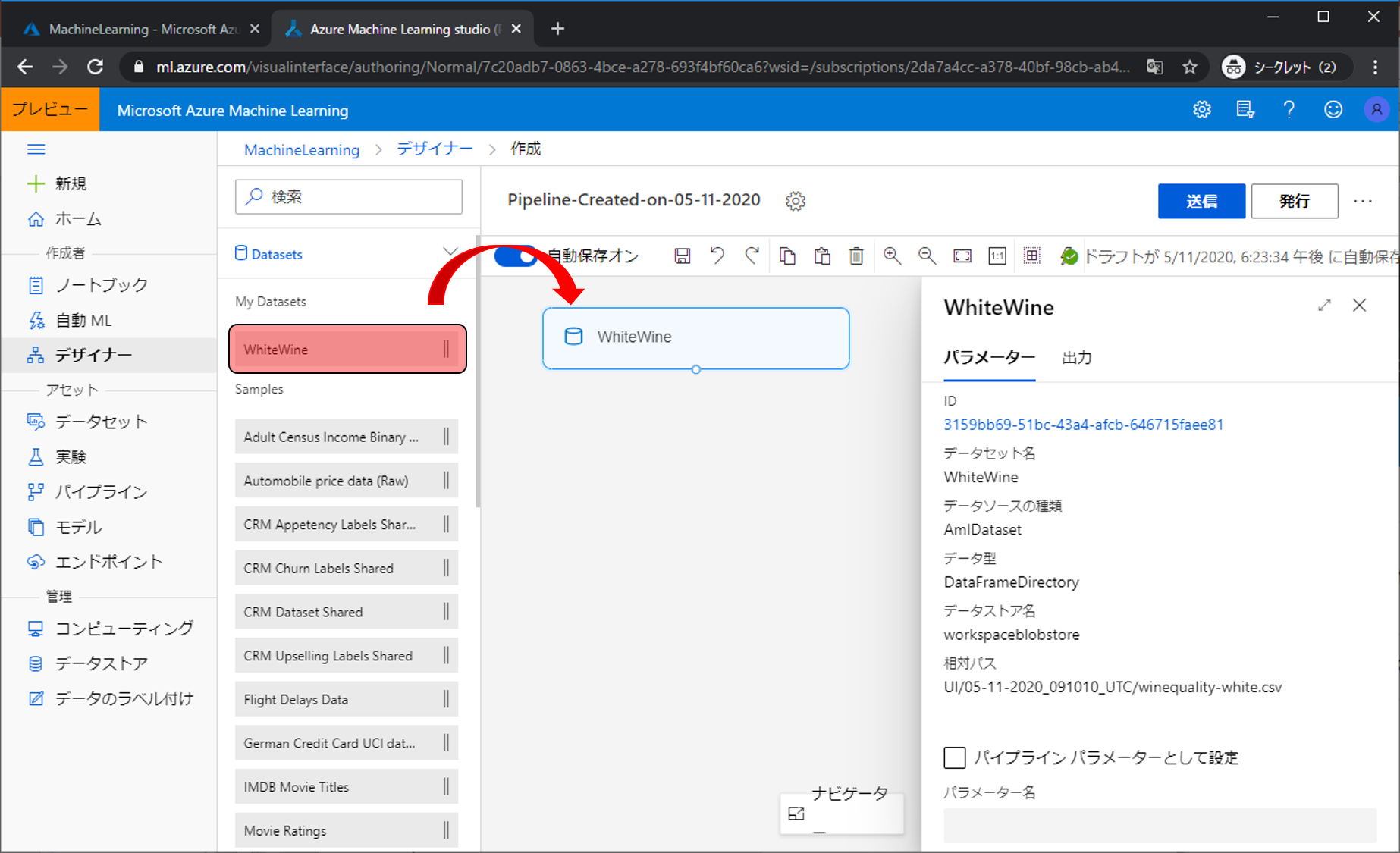Open the more options ellipsis menu
Viewport: 1400px width, 853px height.
click(x=1363, y=201)
